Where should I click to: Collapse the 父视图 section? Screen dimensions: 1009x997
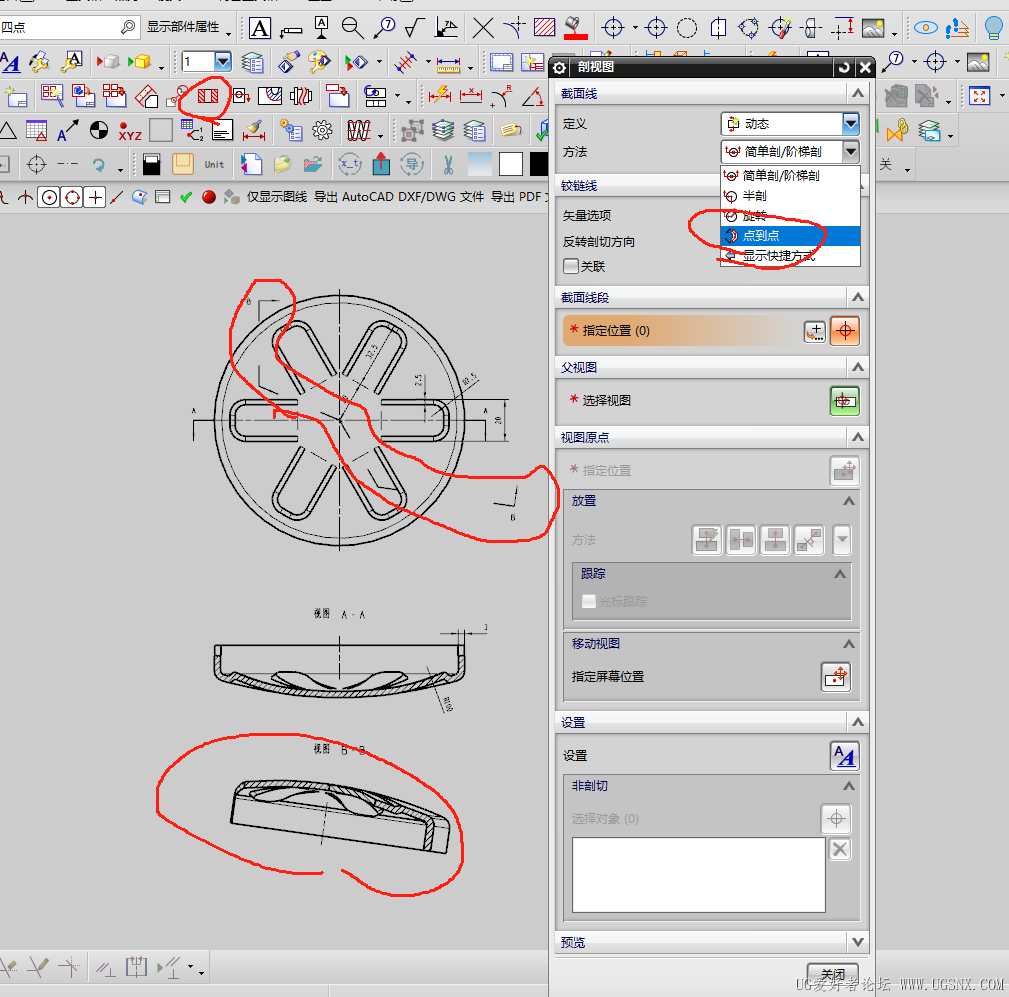pos(858,367)
